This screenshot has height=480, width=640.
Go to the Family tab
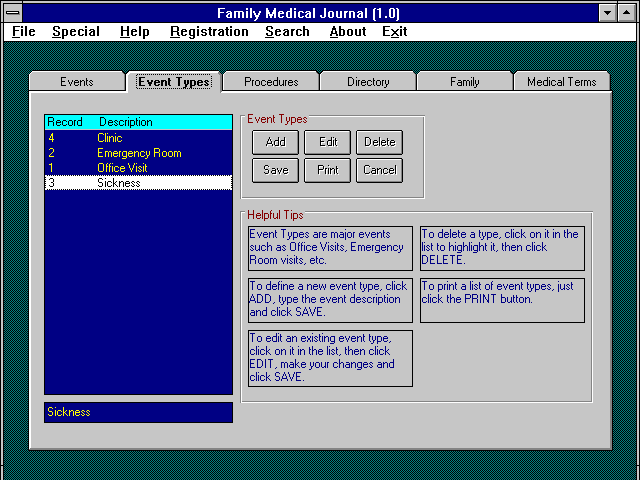[465, 82]
